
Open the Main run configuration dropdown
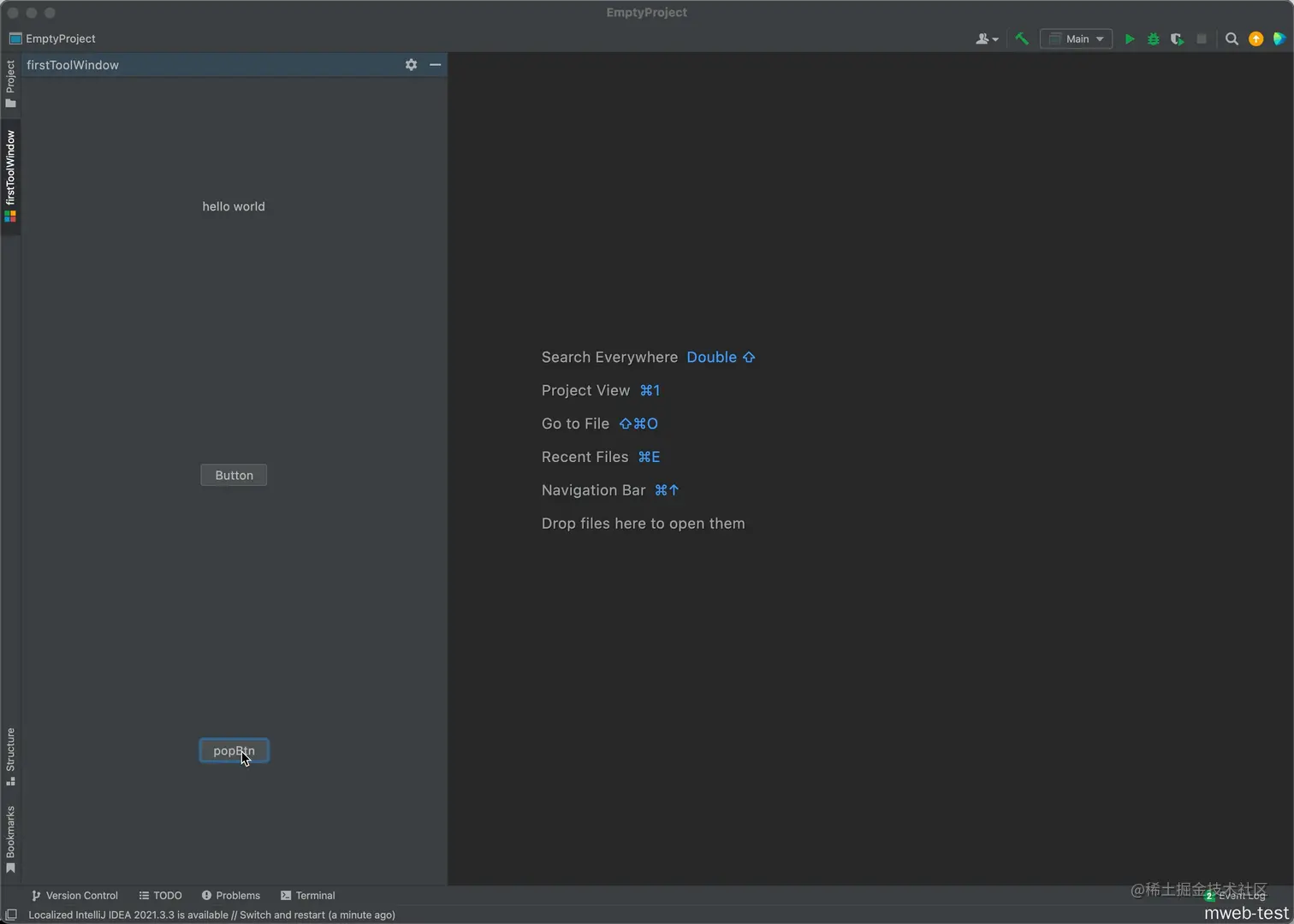coord(1076,38)
